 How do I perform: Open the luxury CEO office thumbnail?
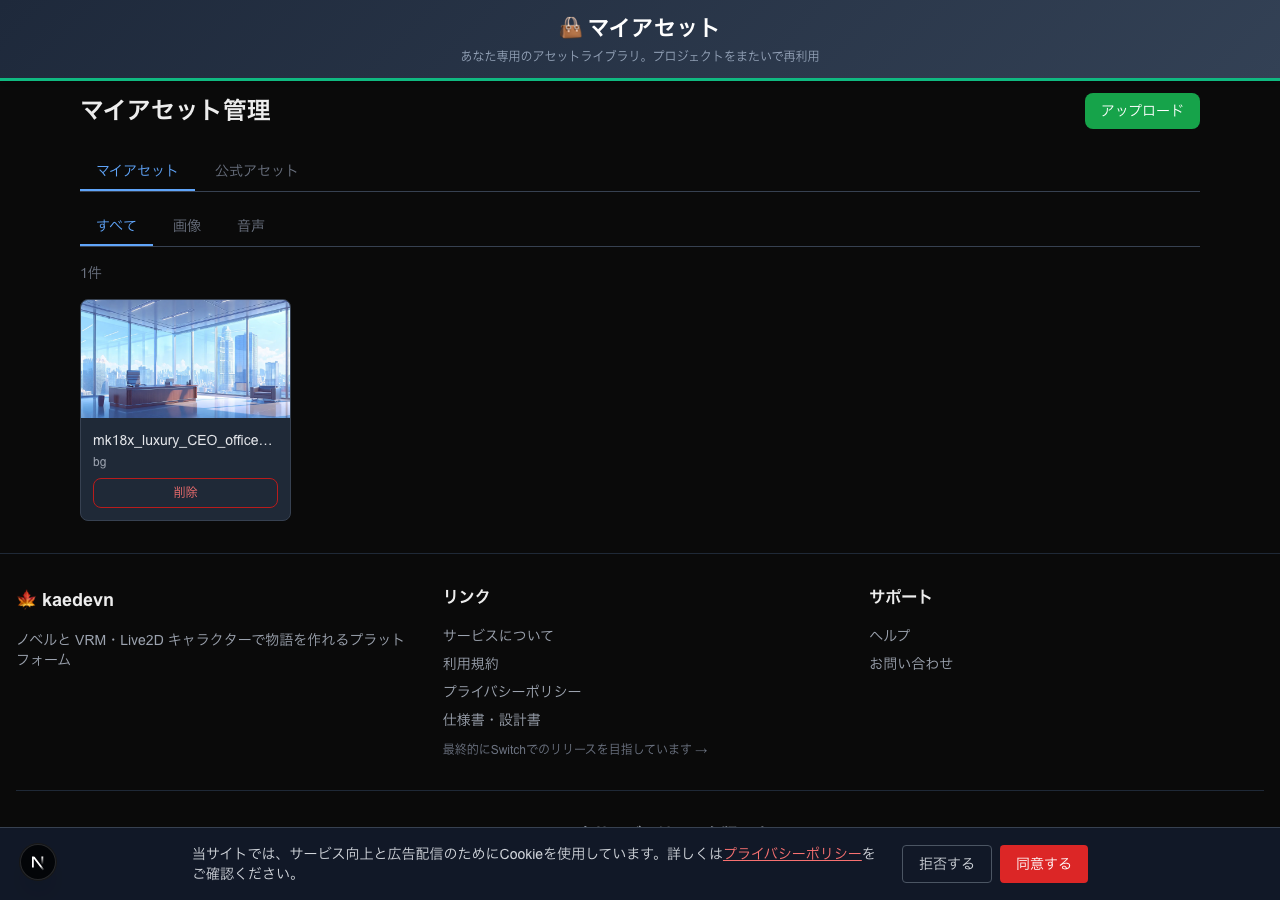(x=185, y=359)
